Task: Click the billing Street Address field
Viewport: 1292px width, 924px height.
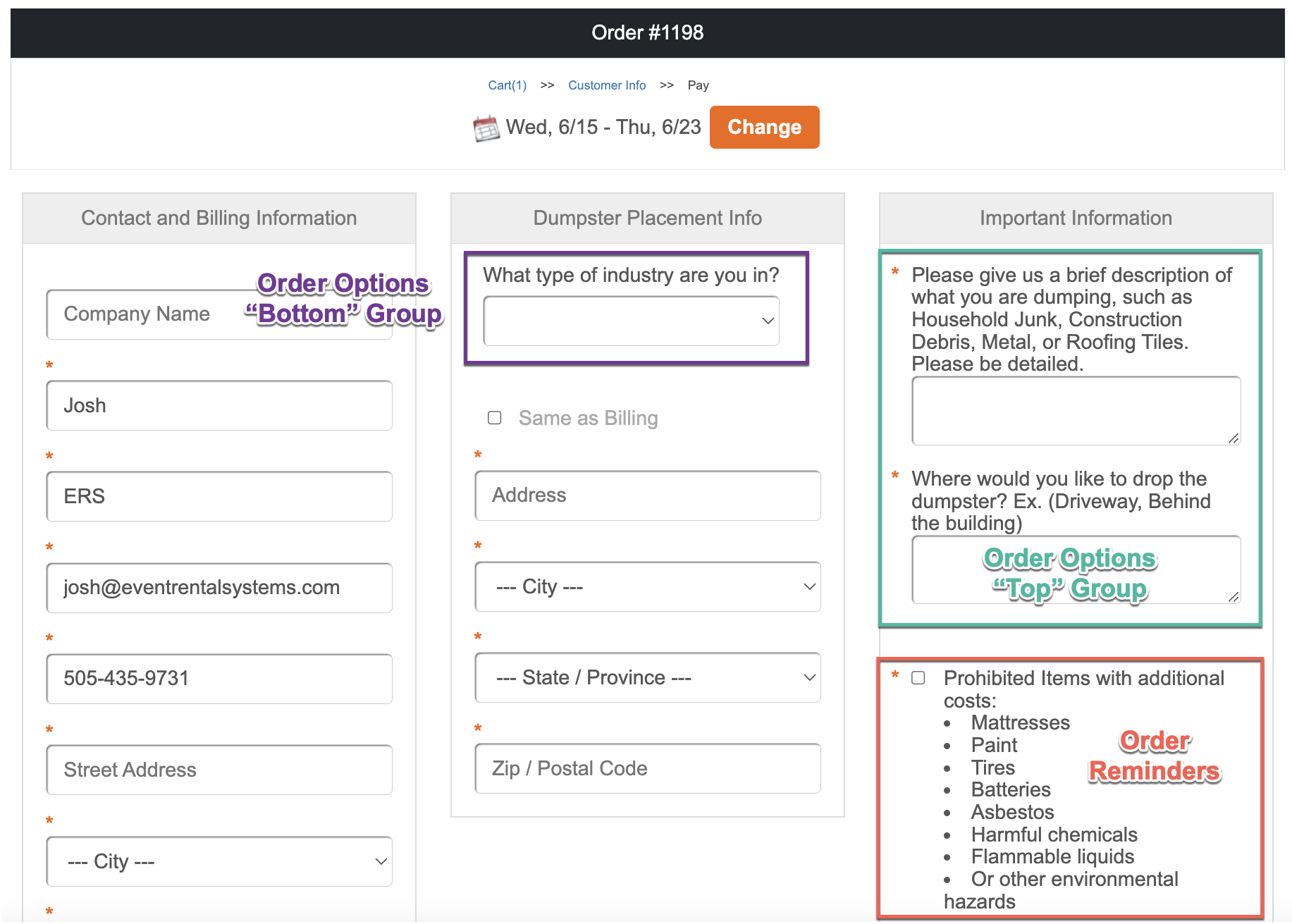Action: (x=219, y=770)
